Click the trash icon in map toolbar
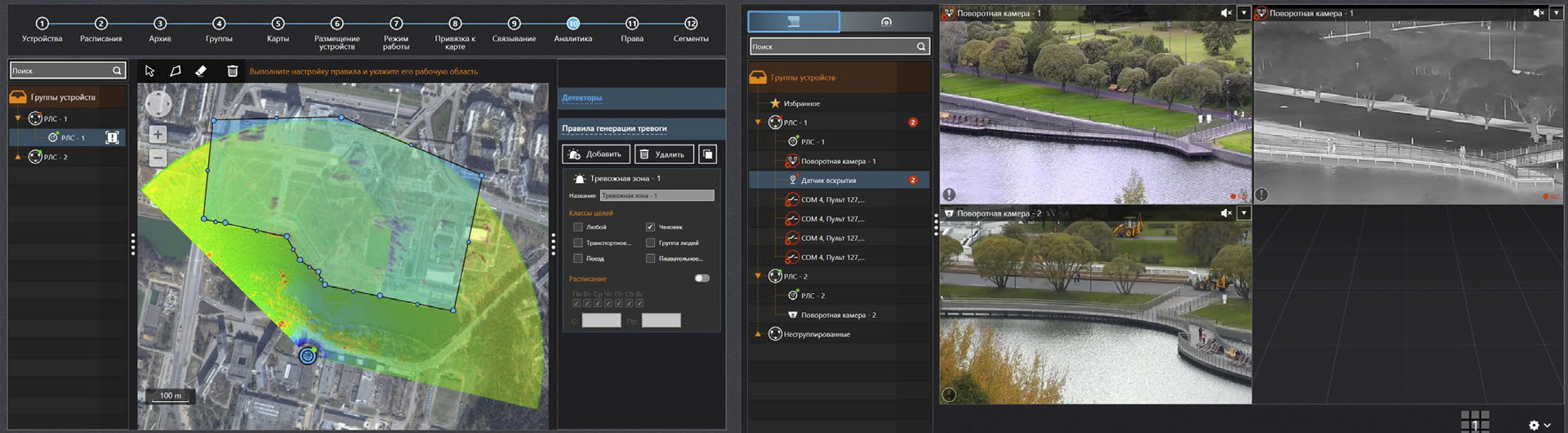1568x433 pixels. point(232,71)
